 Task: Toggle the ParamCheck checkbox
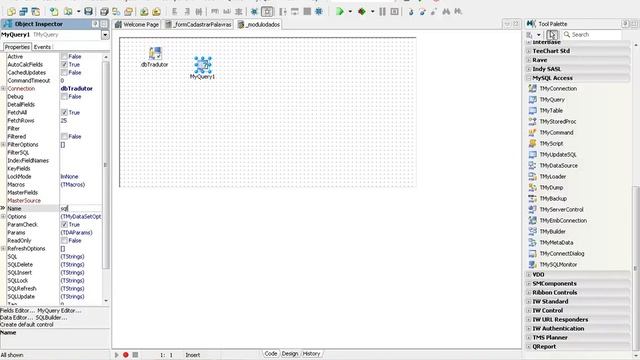[x=64, y=224]
